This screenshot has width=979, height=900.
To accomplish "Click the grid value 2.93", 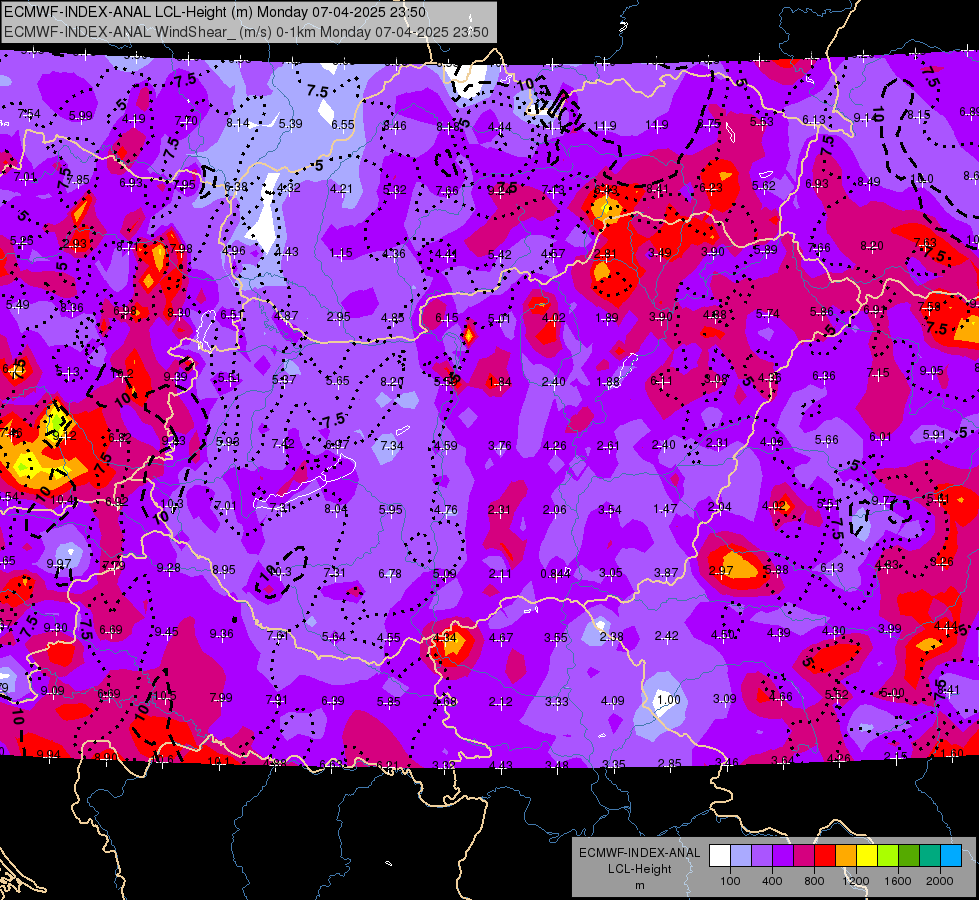I will point(74,244).
